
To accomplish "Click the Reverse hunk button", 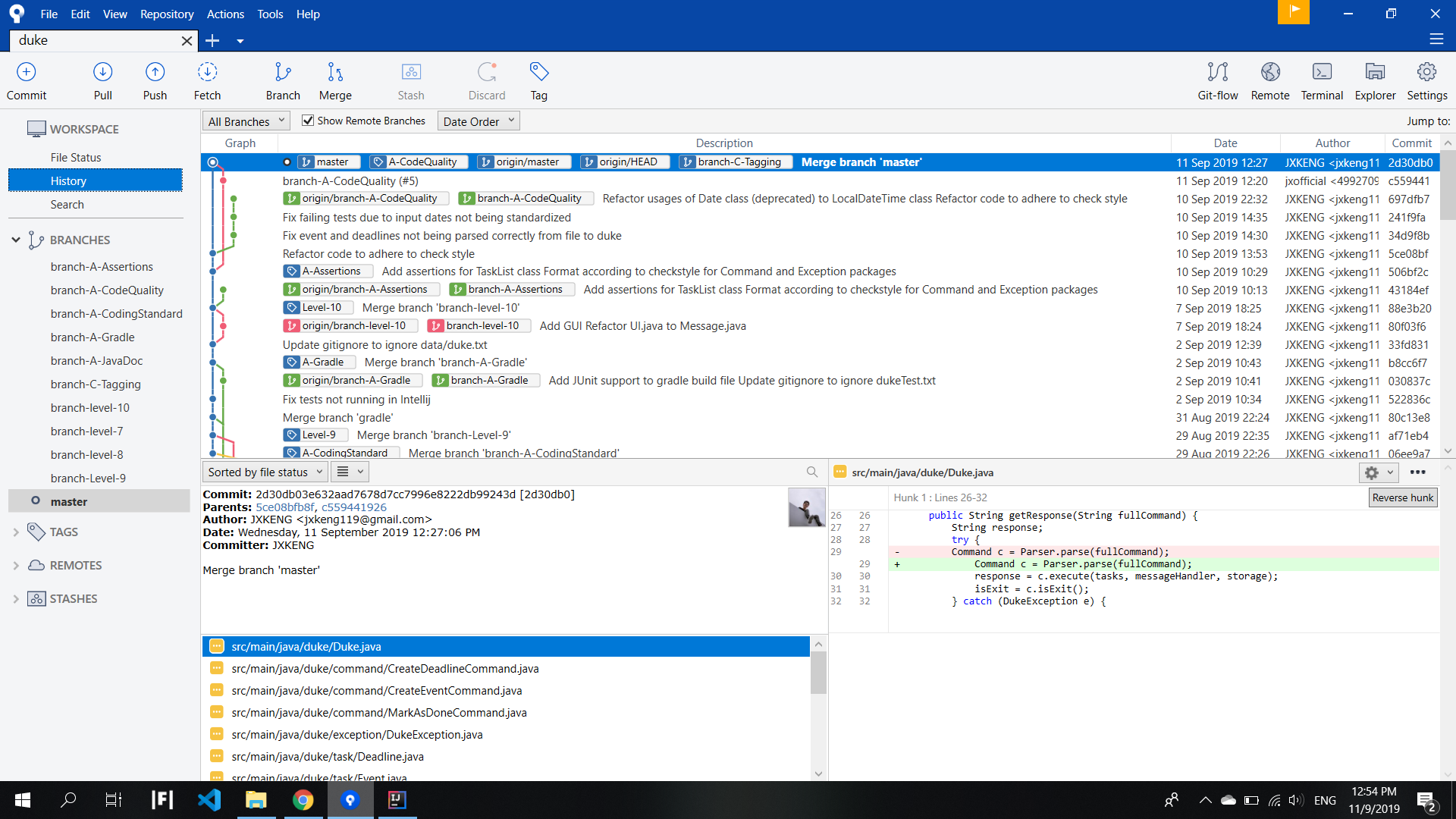I will click(x=1402, y=497).
